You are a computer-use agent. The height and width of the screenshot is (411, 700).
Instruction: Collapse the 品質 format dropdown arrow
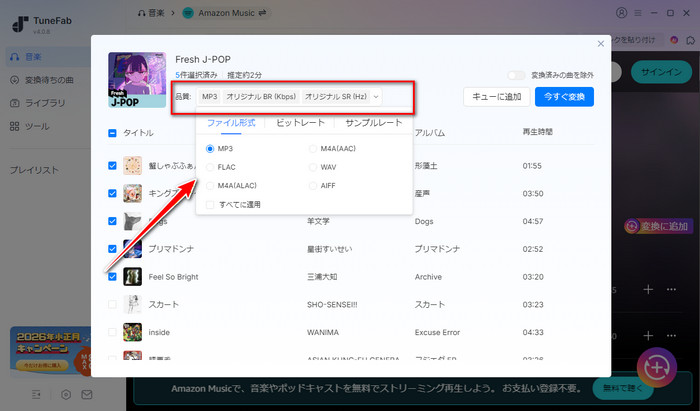[376, 97]
